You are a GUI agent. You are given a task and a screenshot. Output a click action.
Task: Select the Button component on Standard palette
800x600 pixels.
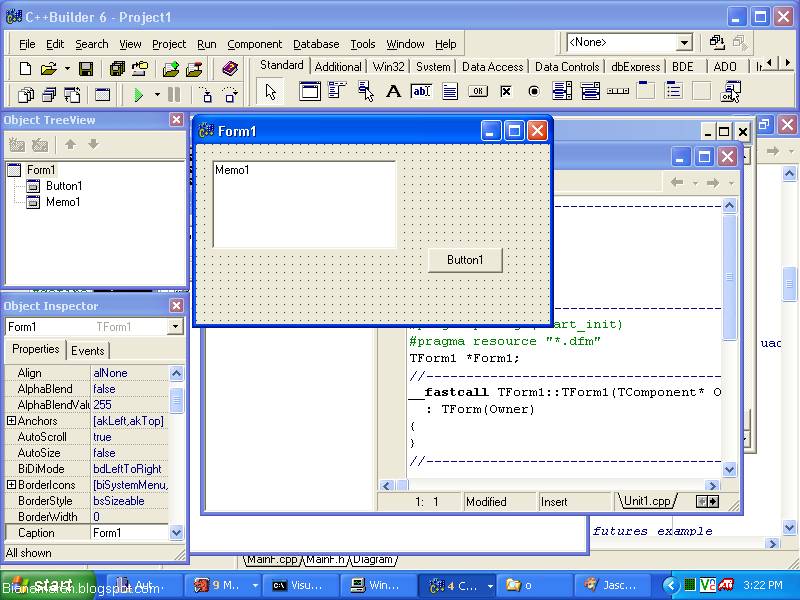click(476, 91)
